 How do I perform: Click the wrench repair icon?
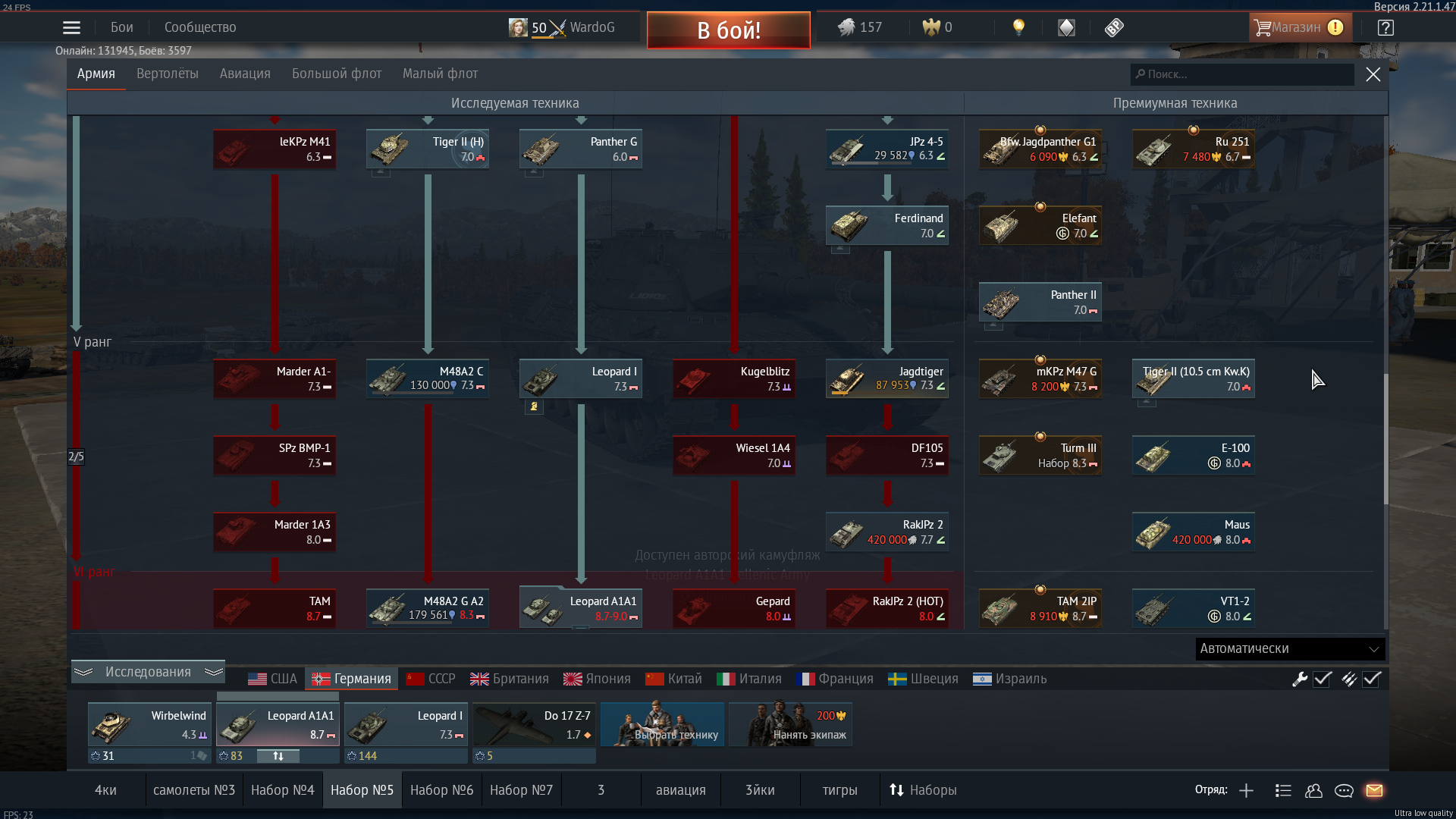pyautogui.click(x=1300, y=679)
